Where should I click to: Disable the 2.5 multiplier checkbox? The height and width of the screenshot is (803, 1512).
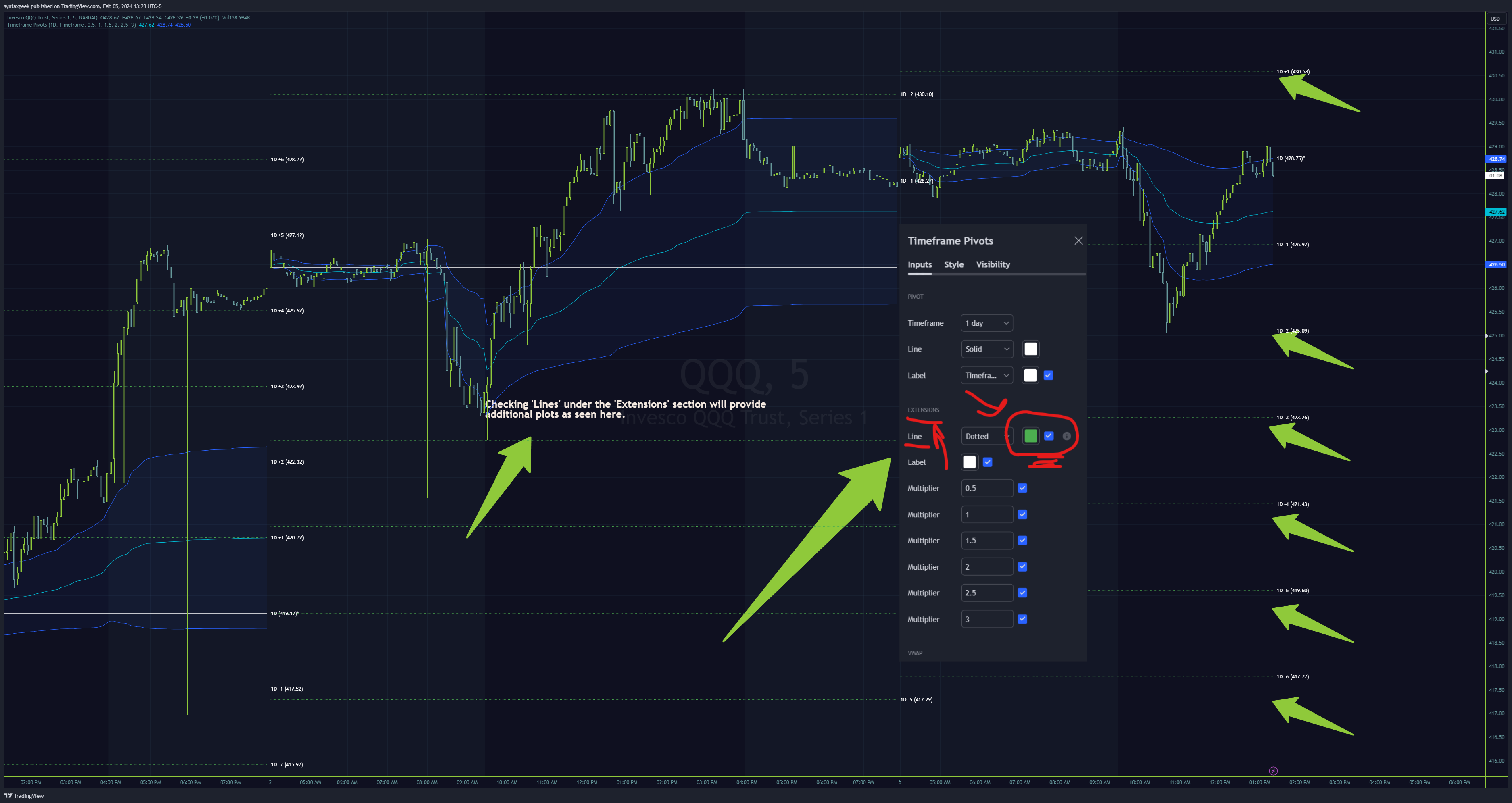click(1022, 593)
